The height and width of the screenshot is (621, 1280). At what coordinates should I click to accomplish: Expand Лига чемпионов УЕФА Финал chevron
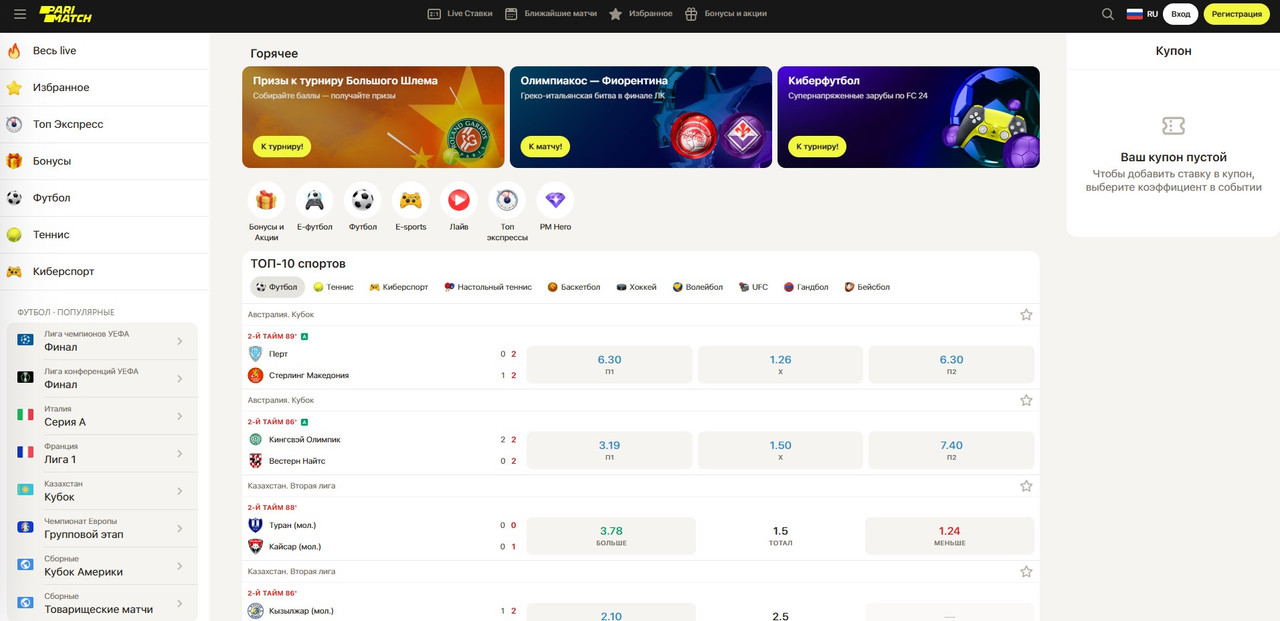180,341
